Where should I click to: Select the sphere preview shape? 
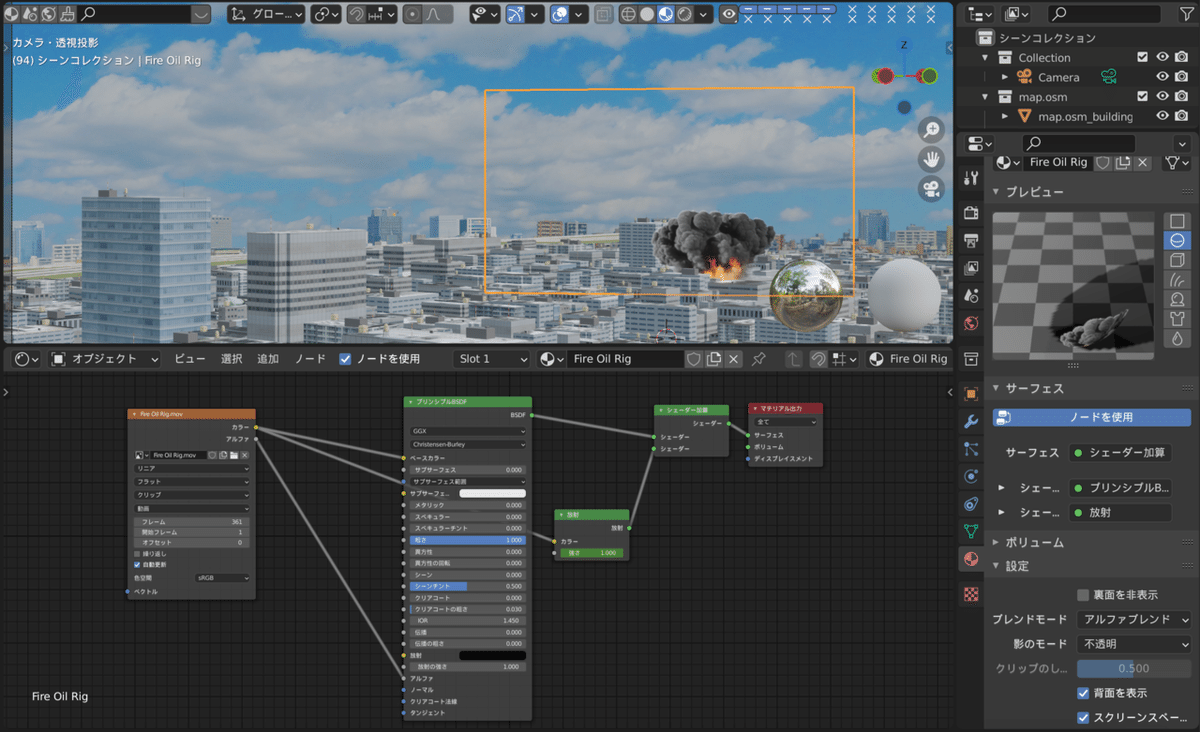[x=1177, y=240]
